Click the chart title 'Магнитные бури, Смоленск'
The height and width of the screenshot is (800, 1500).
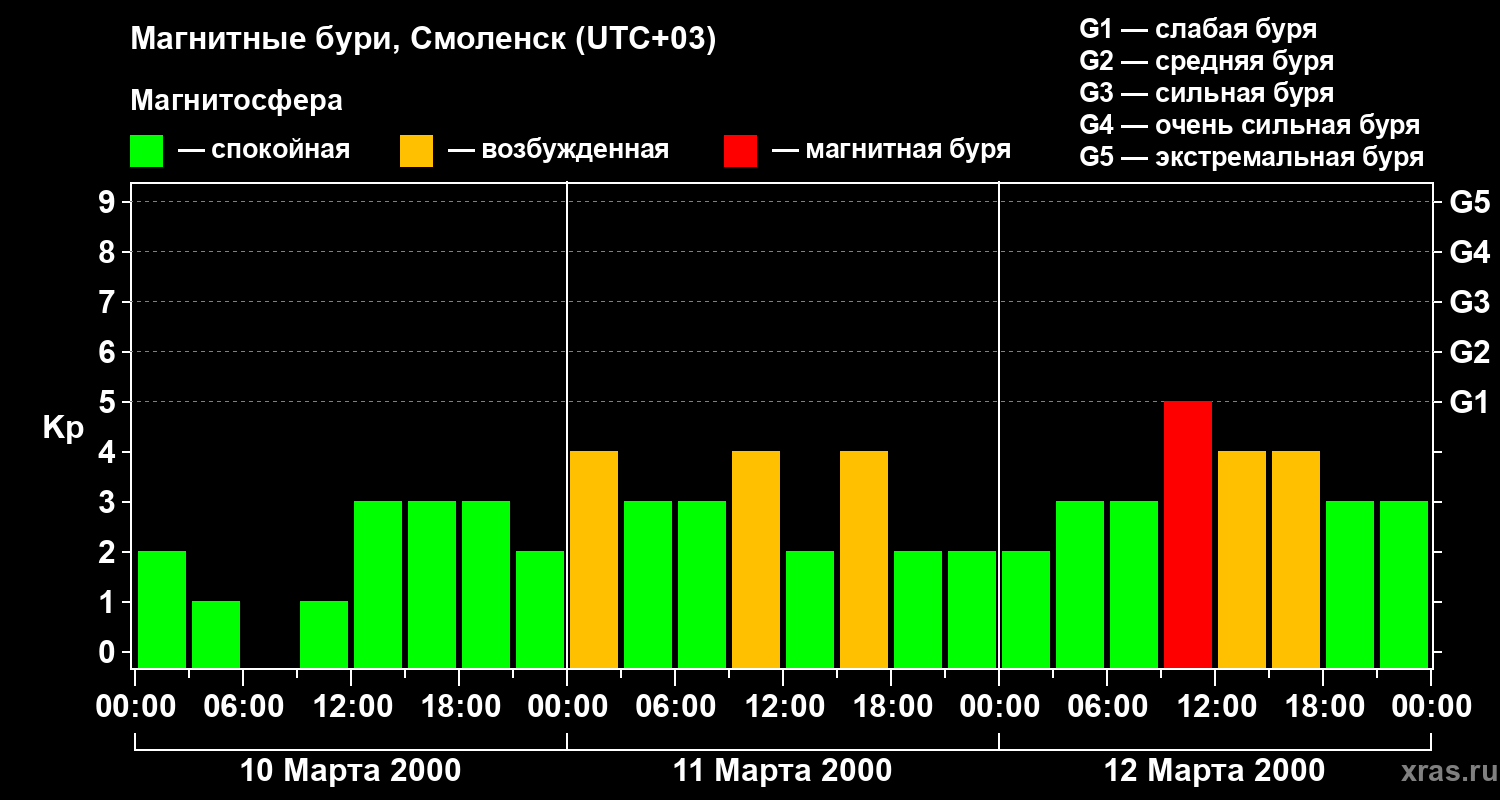(x=423, y=40)
